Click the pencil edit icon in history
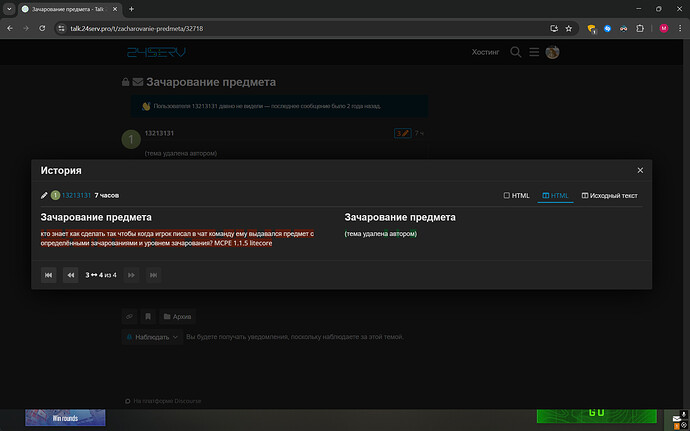 (44, 195)
